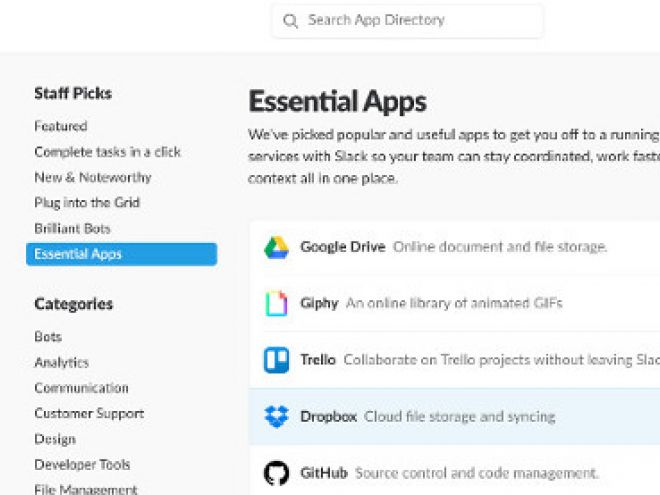The image size is (660, 495).
Task: Open the Bots category
Action: point(48,337)
